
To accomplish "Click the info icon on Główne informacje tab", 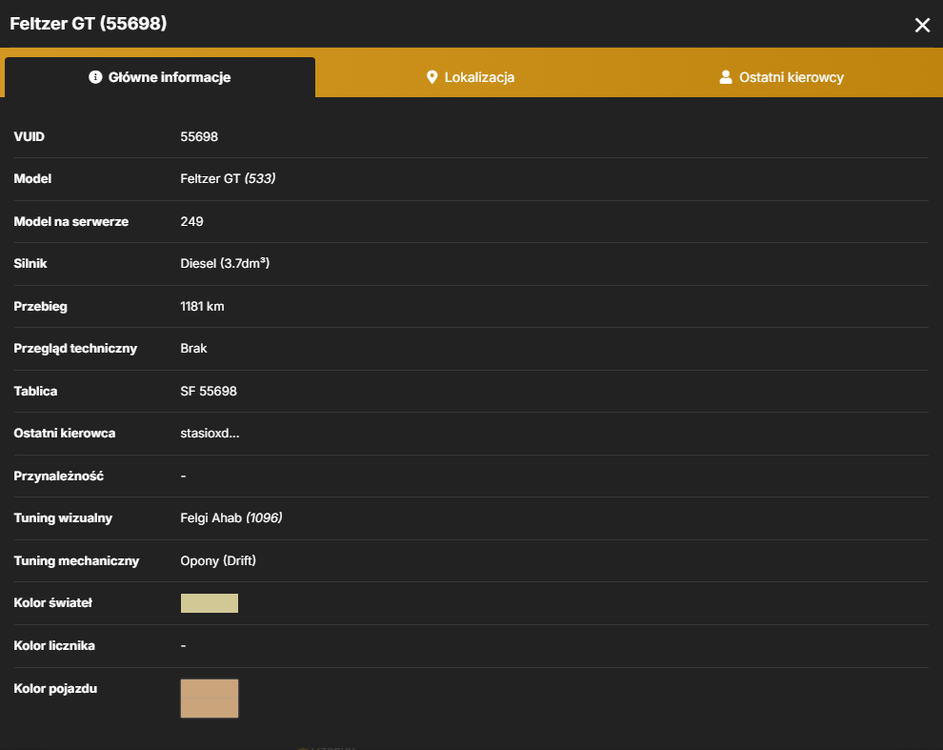I will click(95, 77).
